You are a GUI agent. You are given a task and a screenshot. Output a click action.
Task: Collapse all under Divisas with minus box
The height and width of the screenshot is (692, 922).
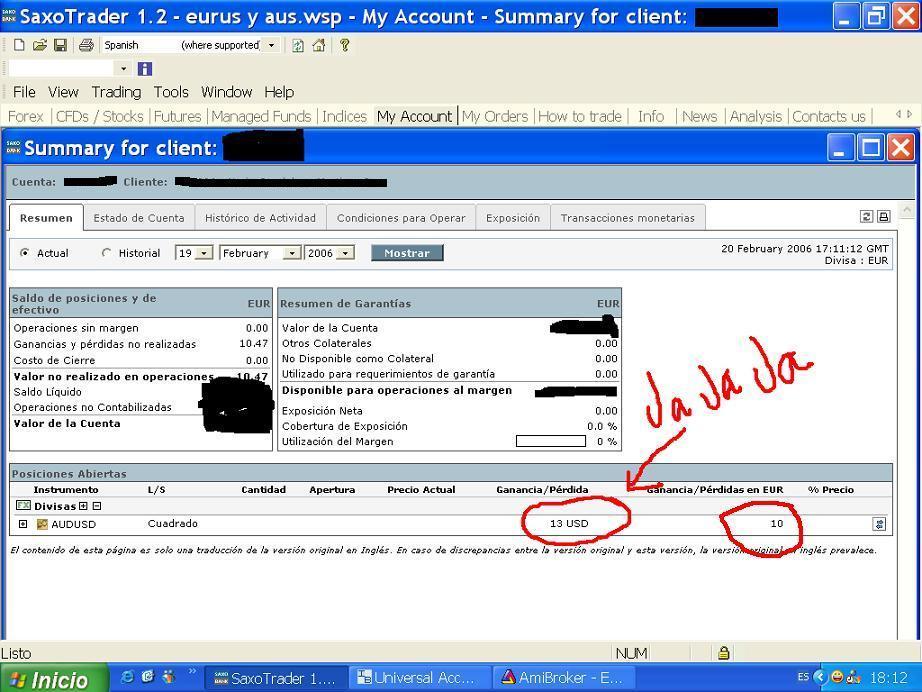(97, 506)
